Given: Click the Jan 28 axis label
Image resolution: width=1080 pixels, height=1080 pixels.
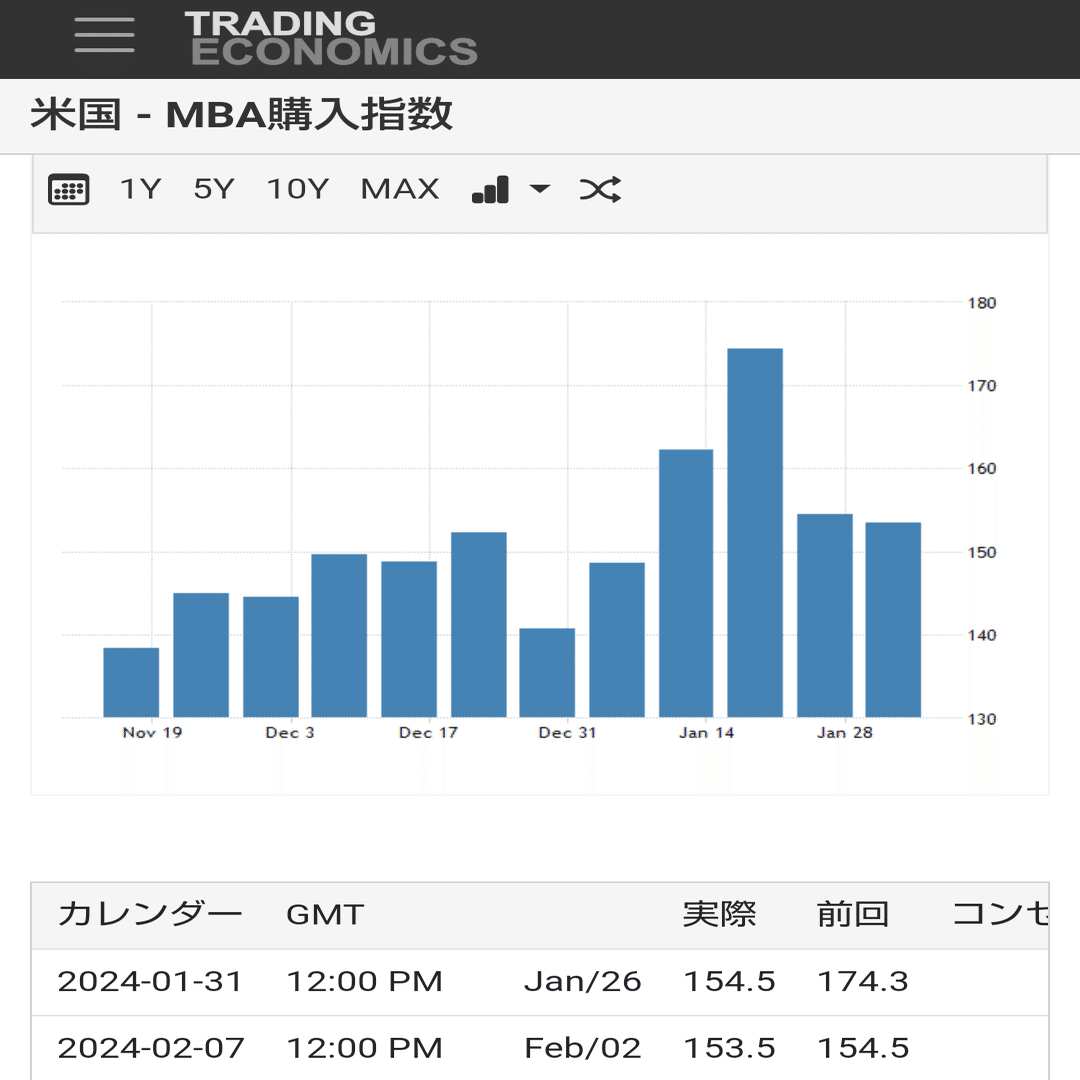Looking at the screenshot, I should click(x=844, y=733).
